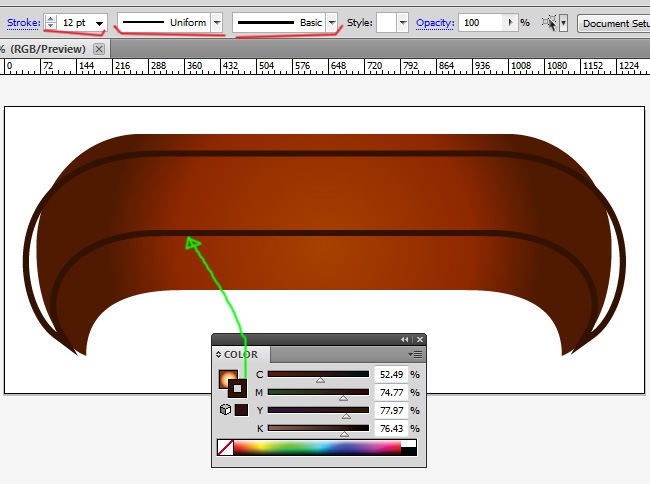Cycle Color panel size via the title arrows
This screenshot has width=650, height=484.
pos(219,354)
